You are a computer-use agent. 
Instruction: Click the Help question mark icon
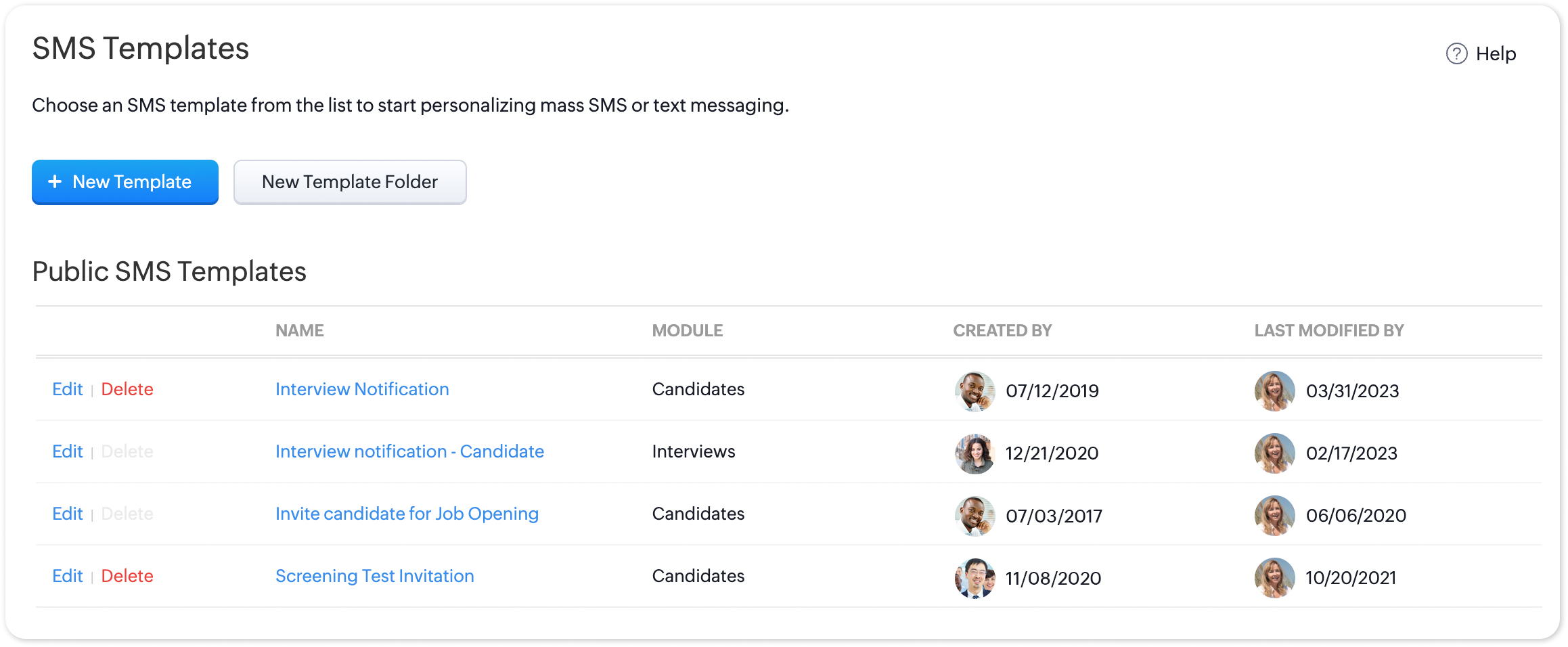point(1456,53)
